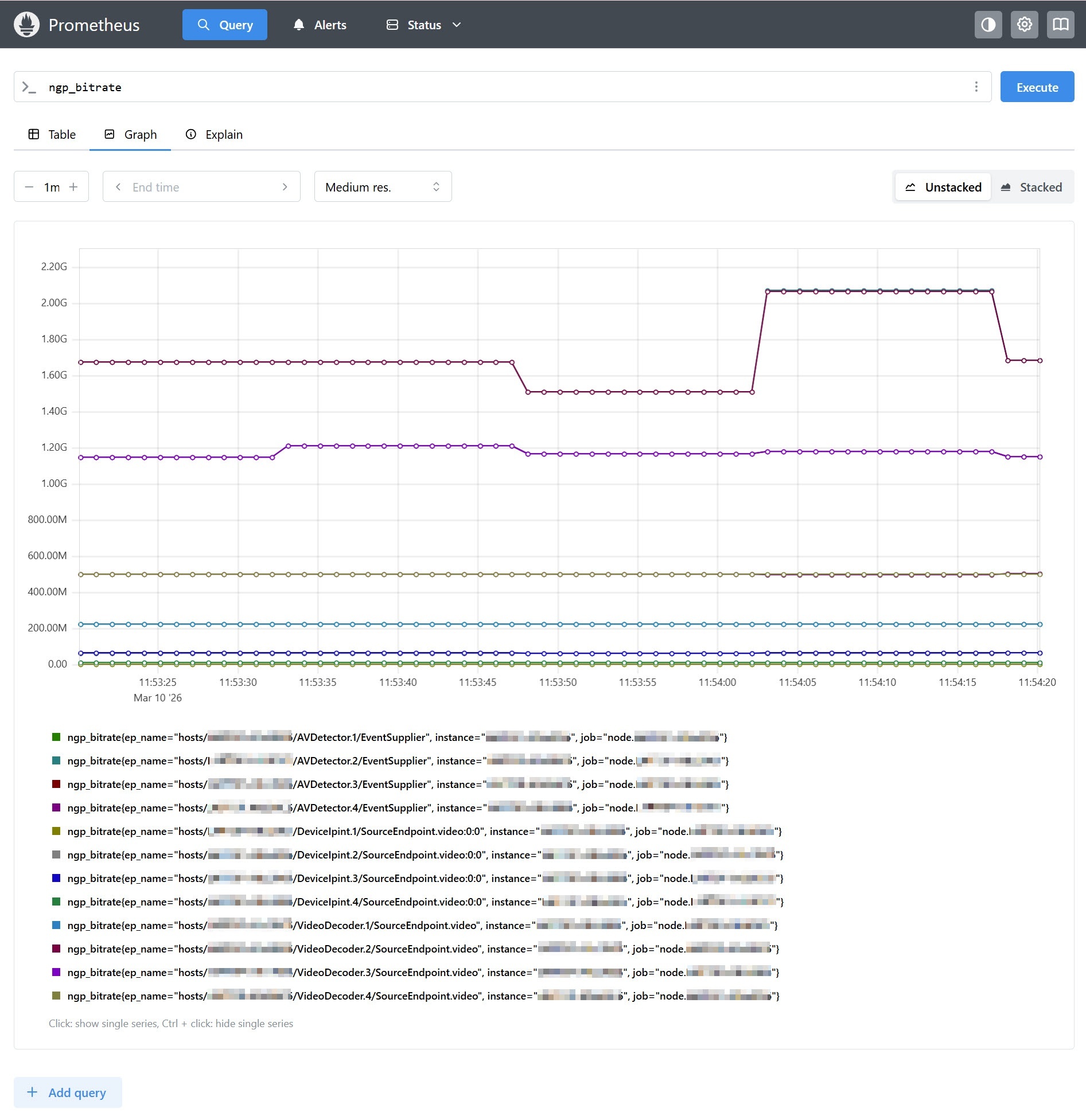The width and height of the screenshot is (1086, 1120).
Task: Click the VideoDecoder.3 purple legend swatch
Action: click(56, 972)
